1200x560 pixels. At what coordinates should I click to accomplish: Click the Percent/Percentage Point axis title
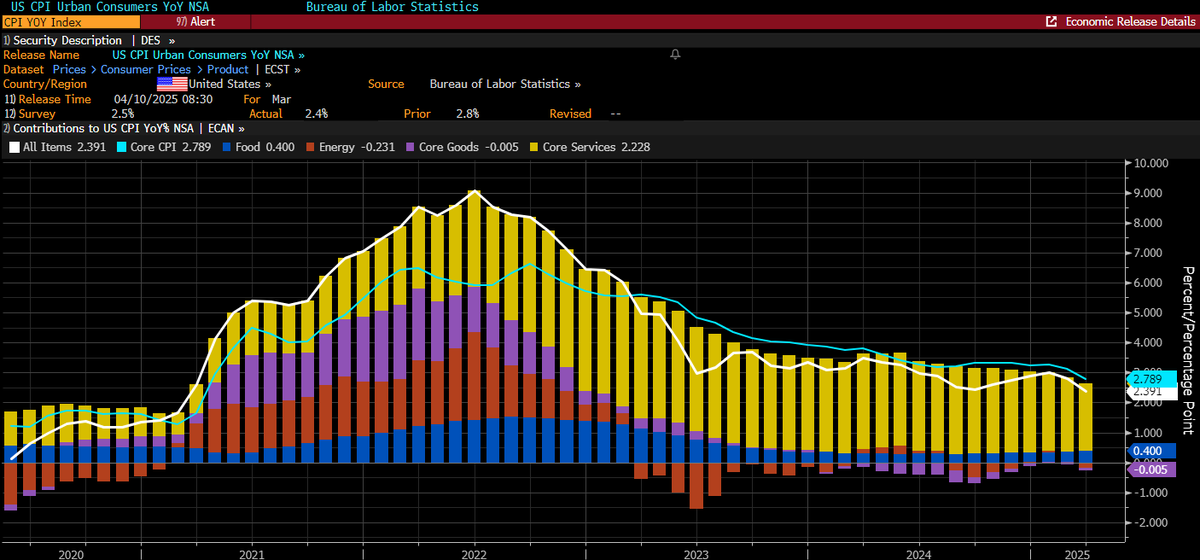tap(1189, 350)
